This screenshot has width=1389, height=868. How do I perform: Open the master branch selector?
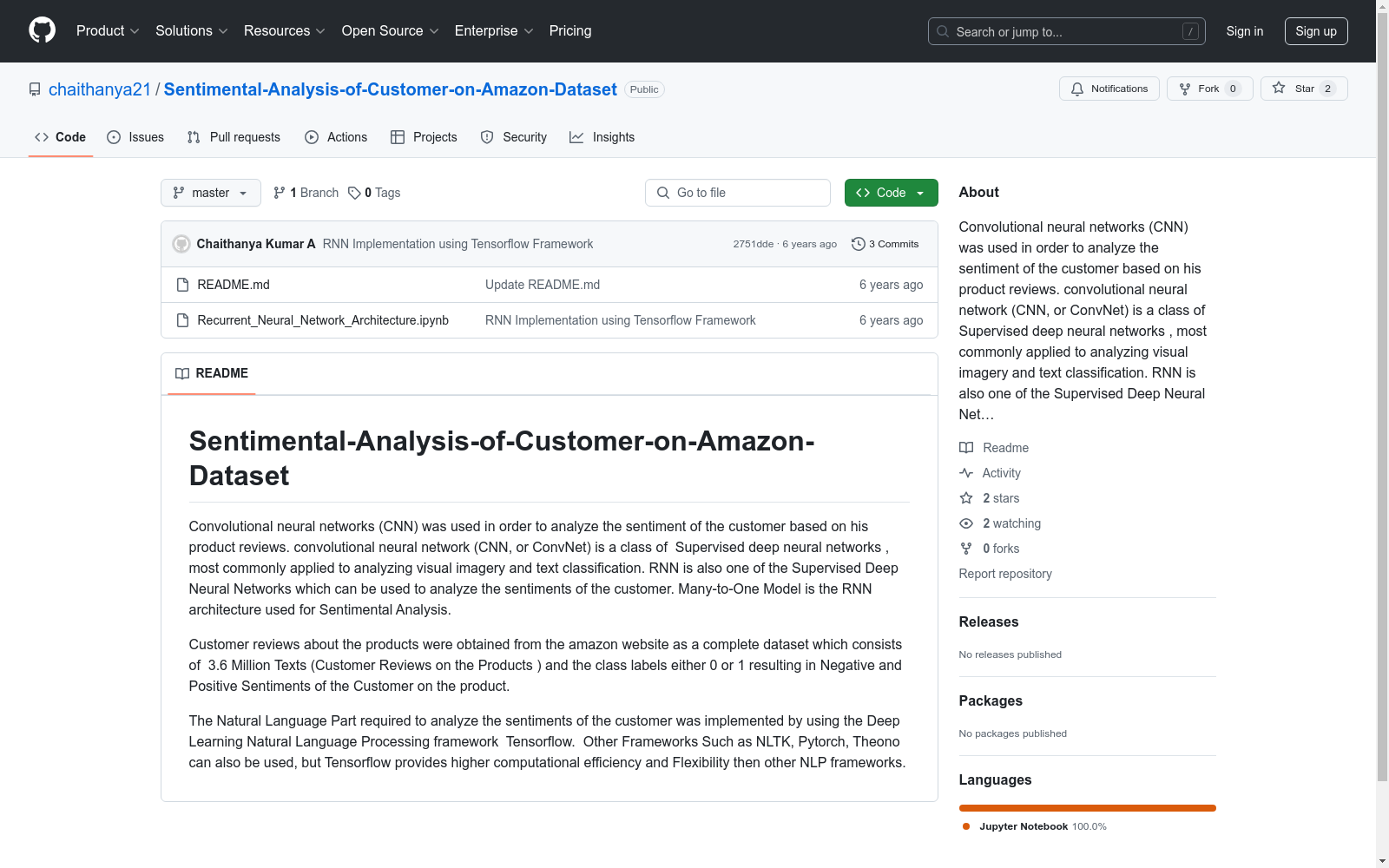click(x=210, y=192)
